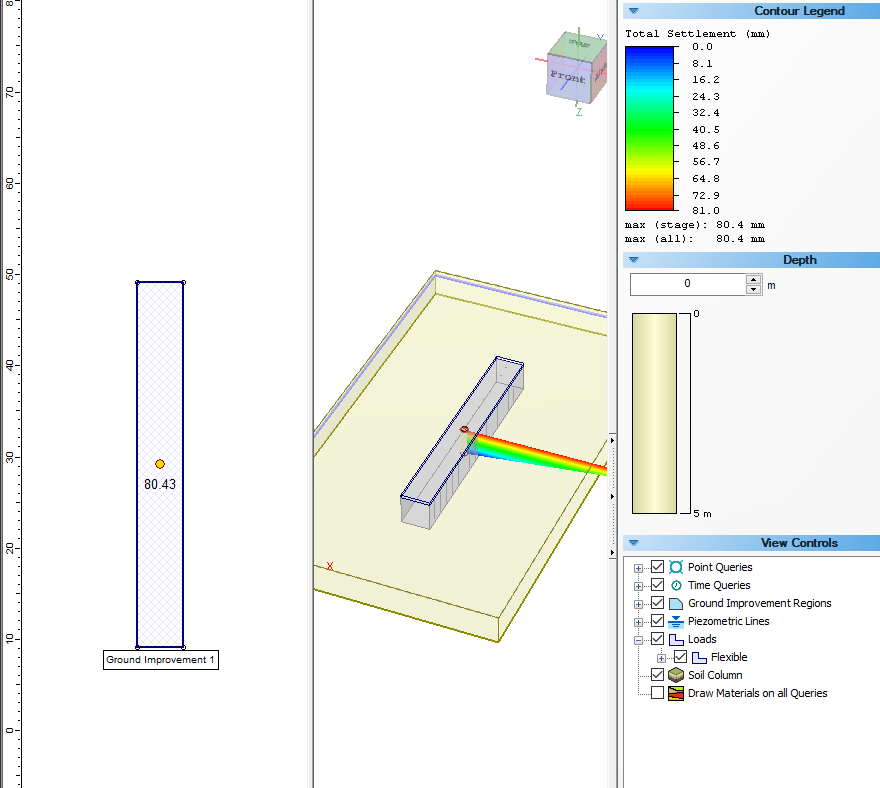Screen dimensions: 880x788
Task: Expand the Flexible tree node
Action: (x=660, y=657)
